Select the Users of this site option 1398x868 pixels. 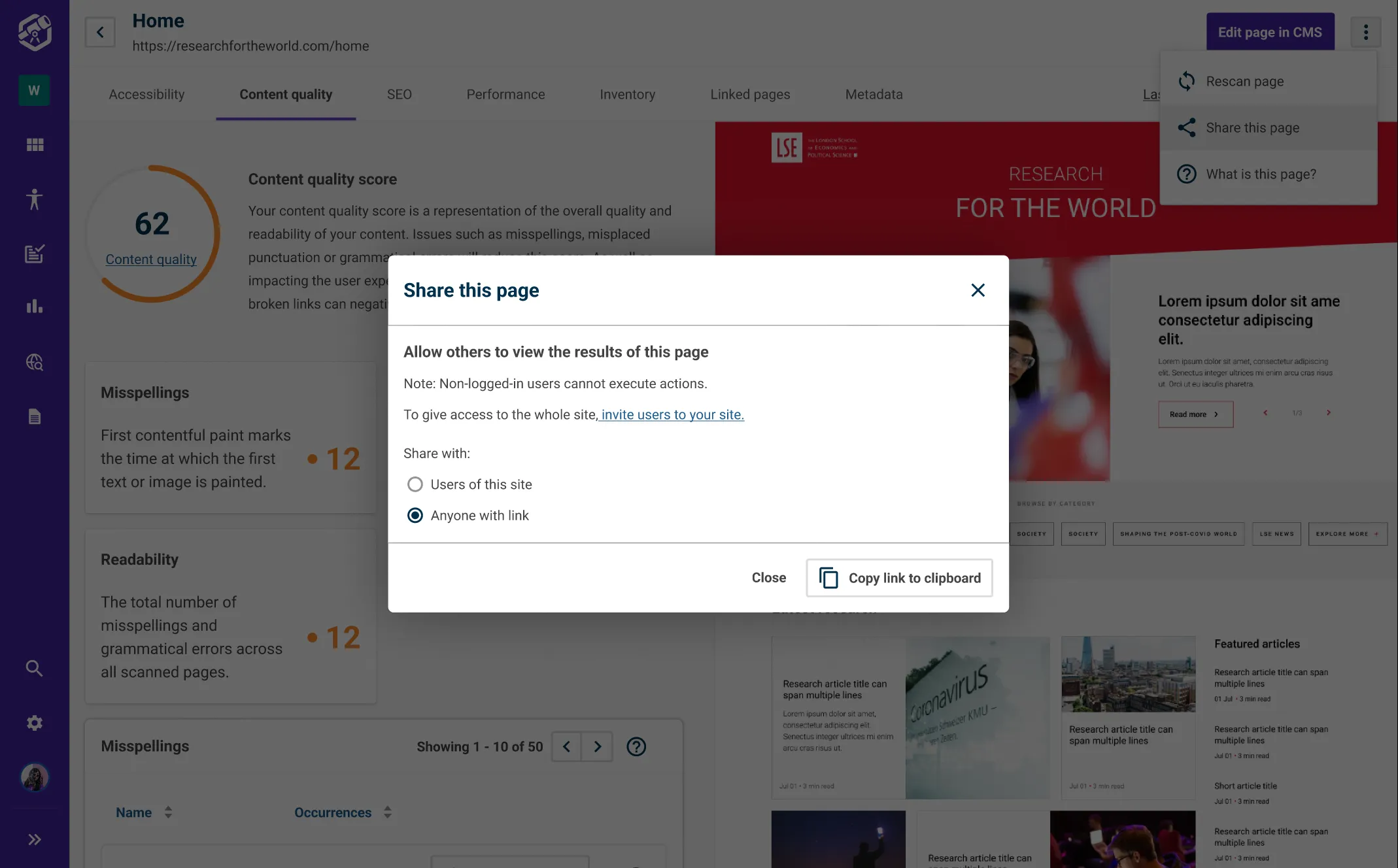(x=415, y=484)
